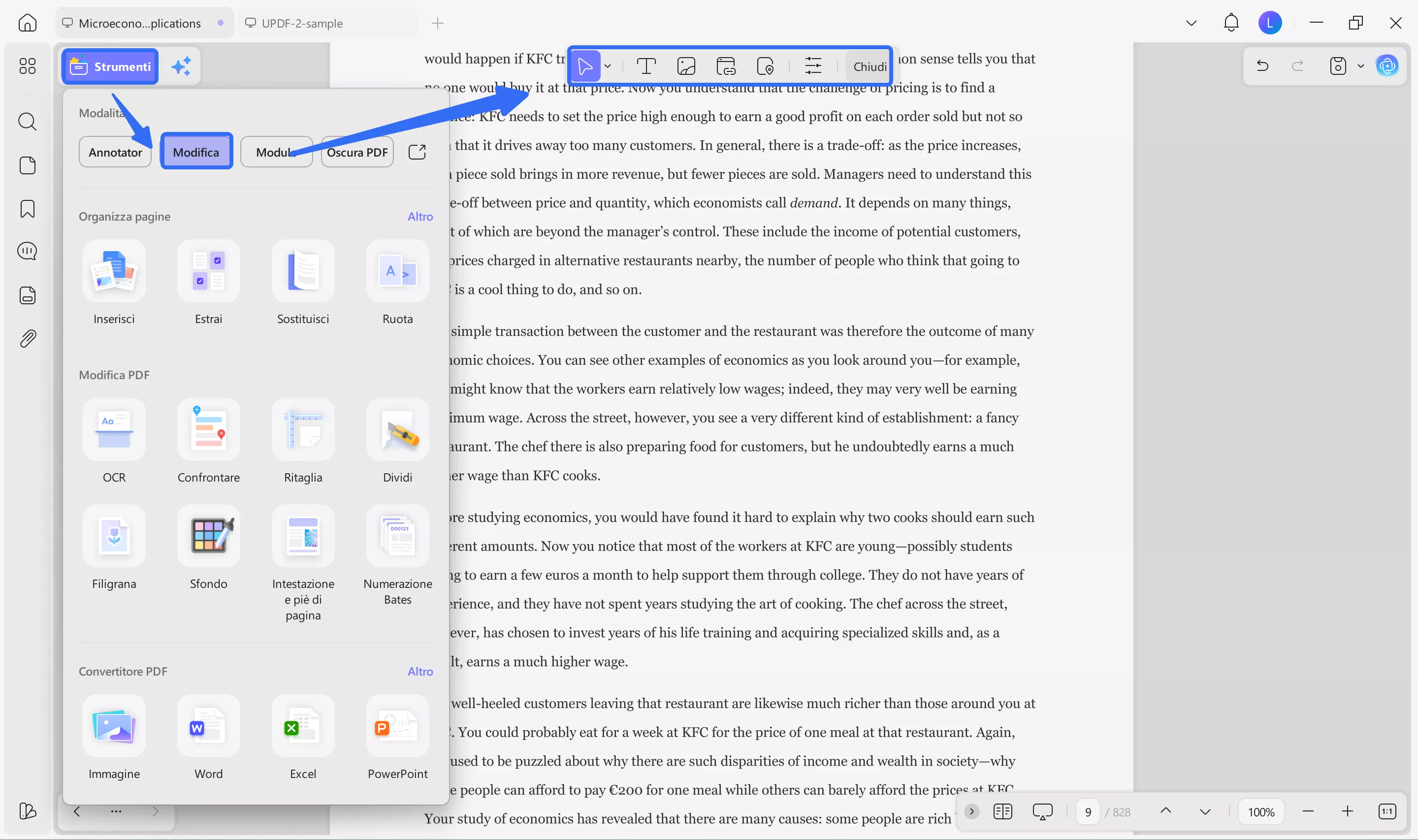Open the bookmarks sidebar icon
The image size is (1418, 840).
(27, 209)
